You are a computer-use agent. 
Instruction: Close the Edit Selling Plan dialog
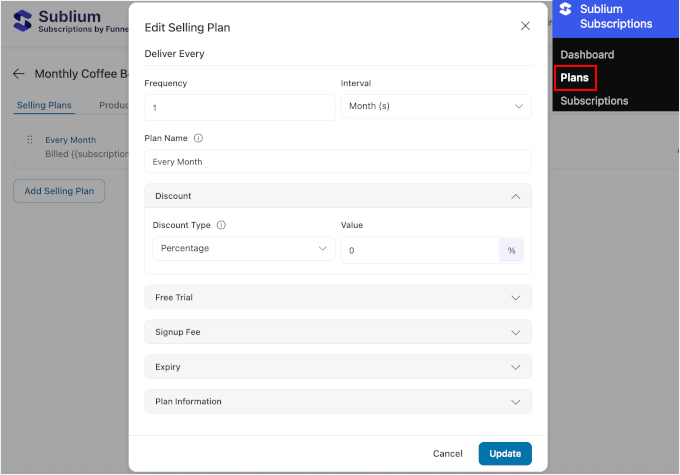tap(525, 26)
